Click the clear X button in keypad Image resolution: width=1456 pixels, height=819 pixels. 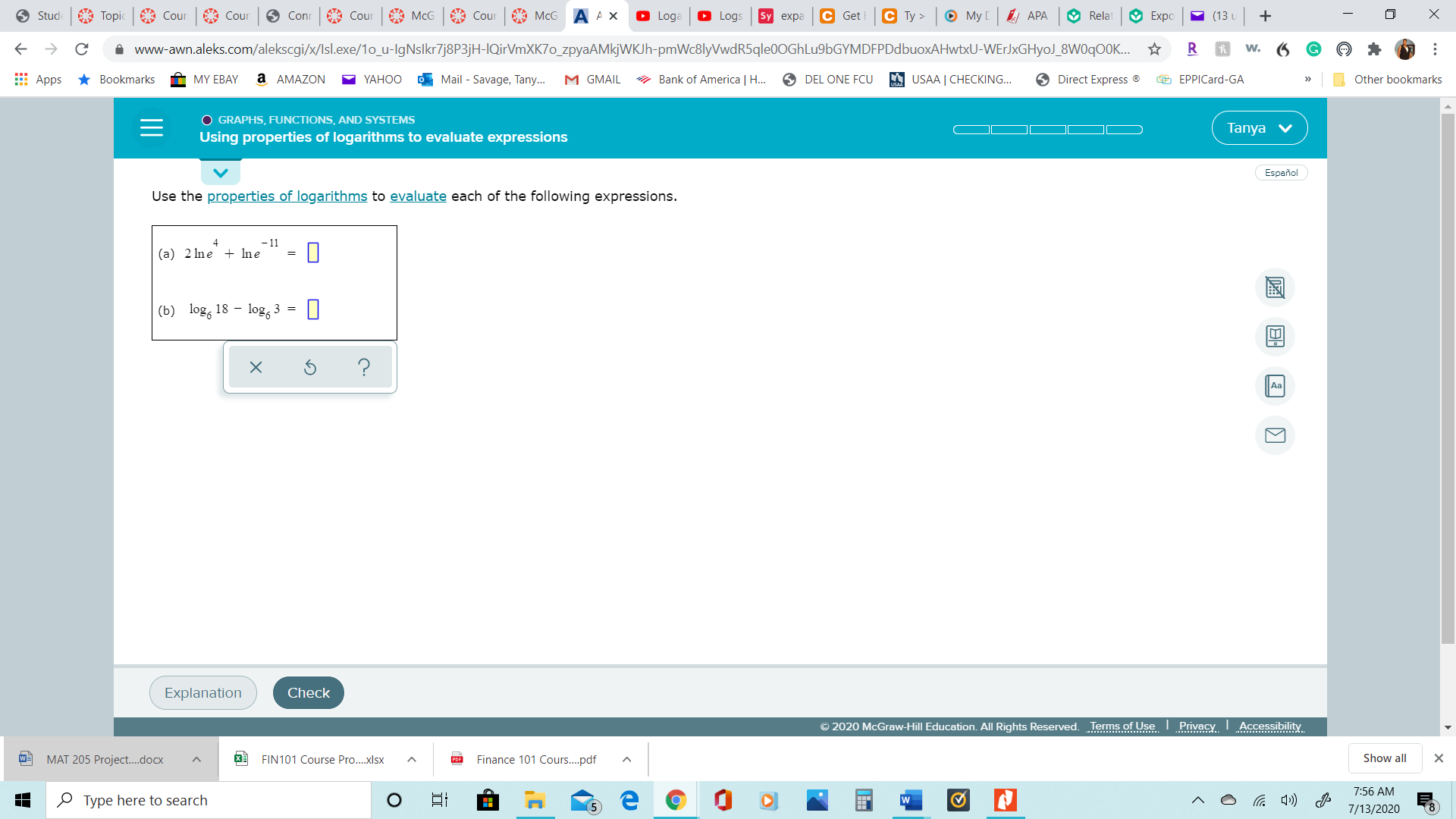pos(256,368)
